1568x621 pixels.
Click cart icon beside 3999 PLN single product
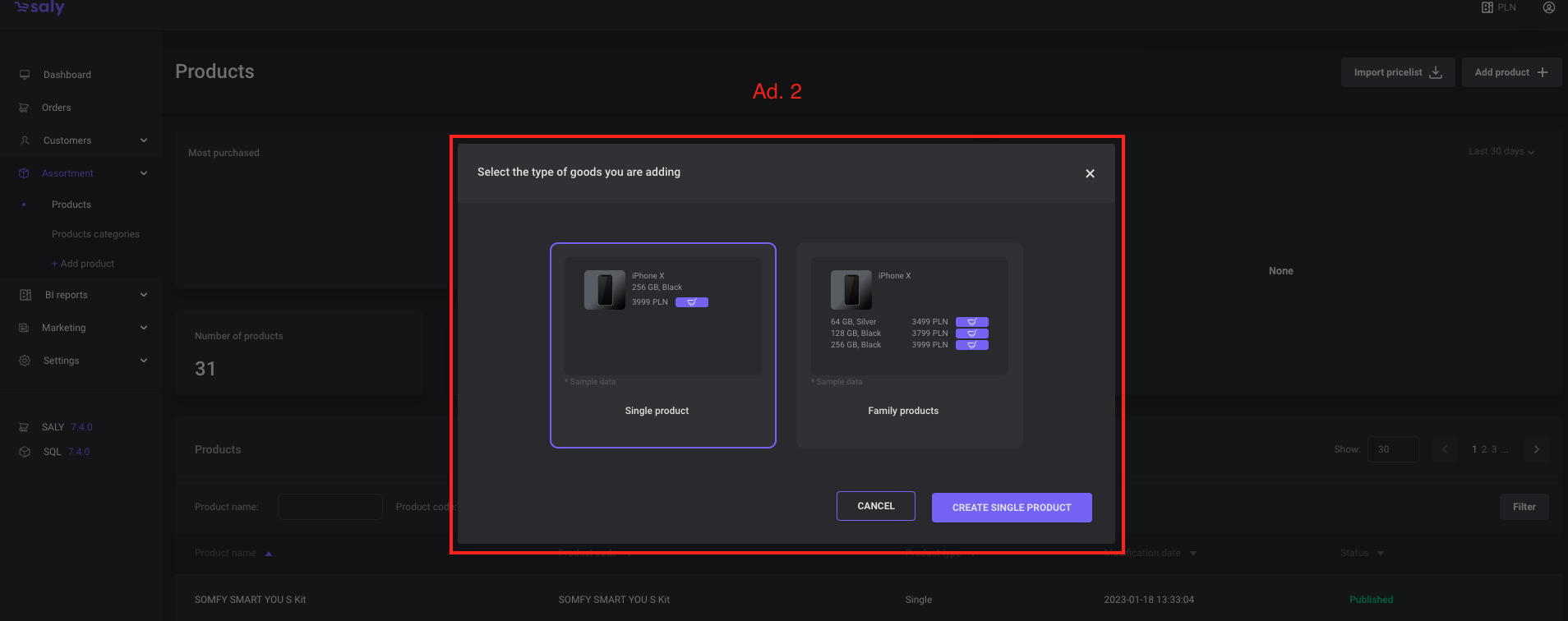point(692,302)
